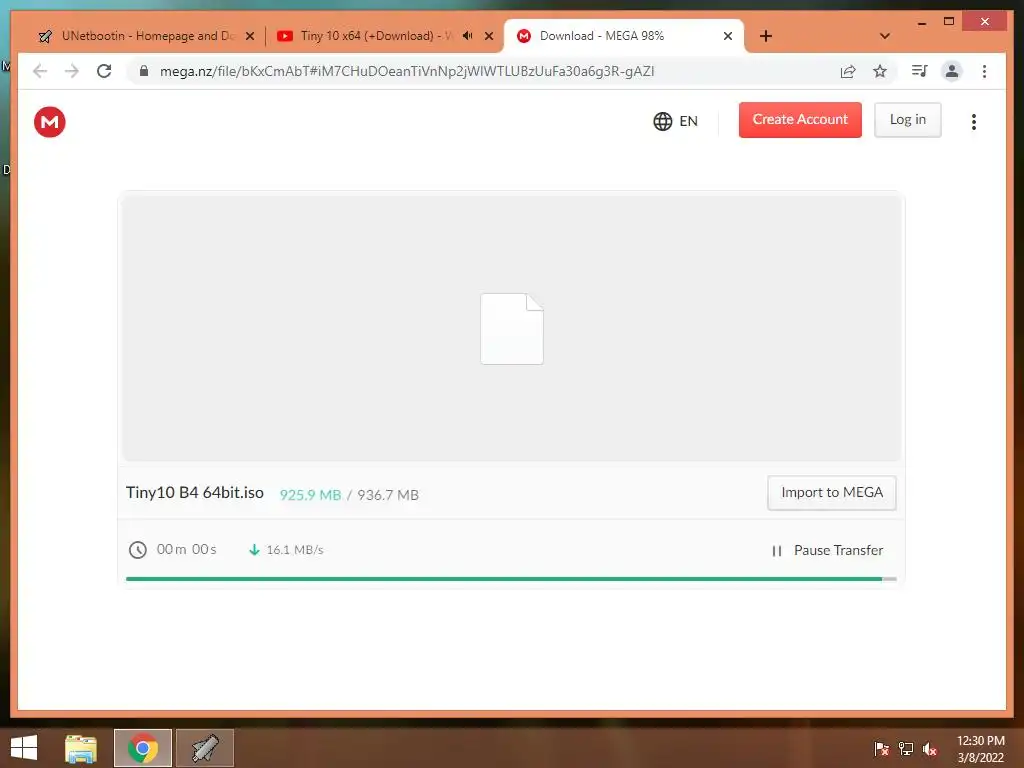Open the Chrome three-dot menu

pos(984,71)
